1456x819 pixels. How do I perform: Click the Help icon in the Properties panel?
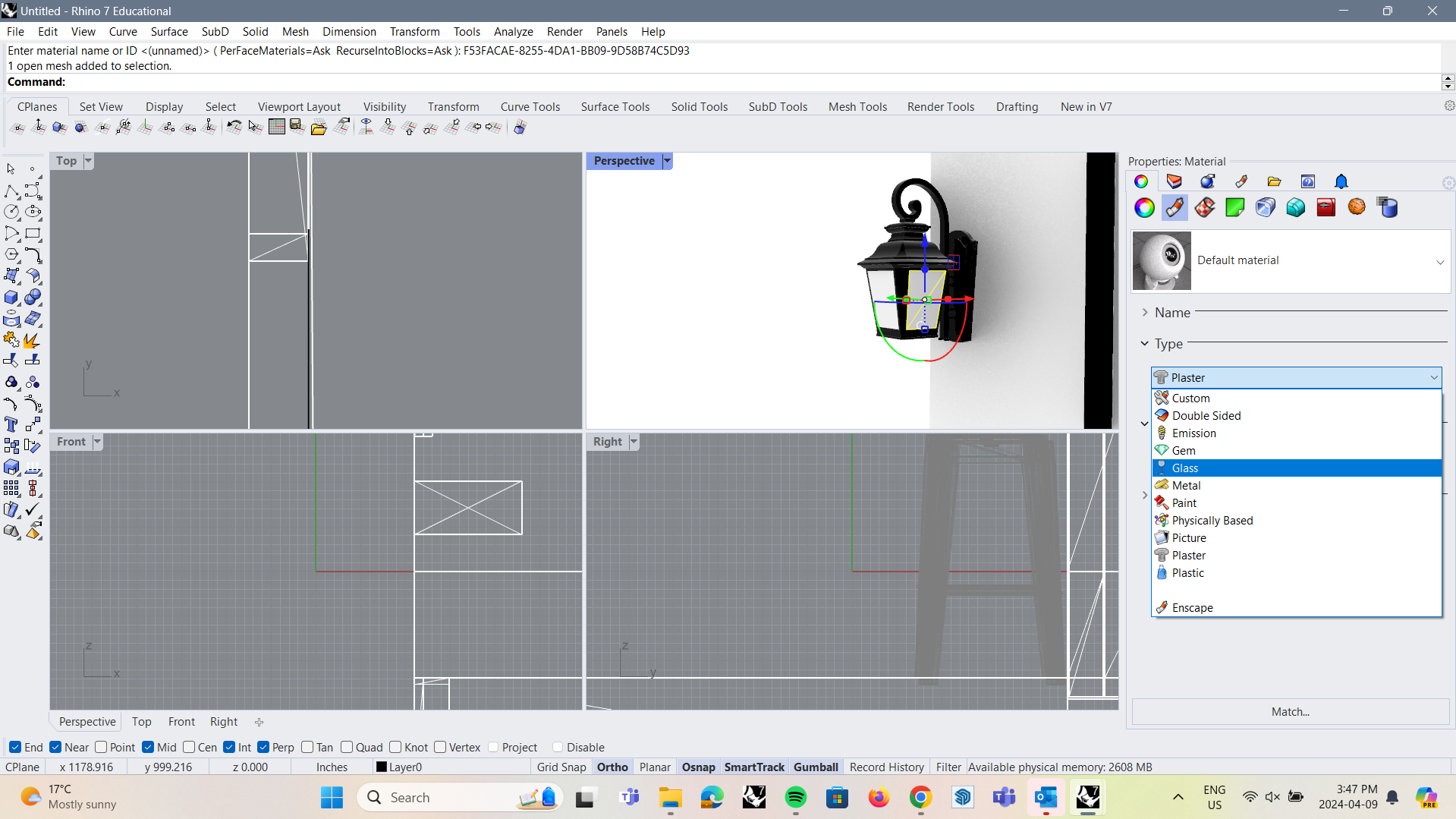[x=1308, y=181]
